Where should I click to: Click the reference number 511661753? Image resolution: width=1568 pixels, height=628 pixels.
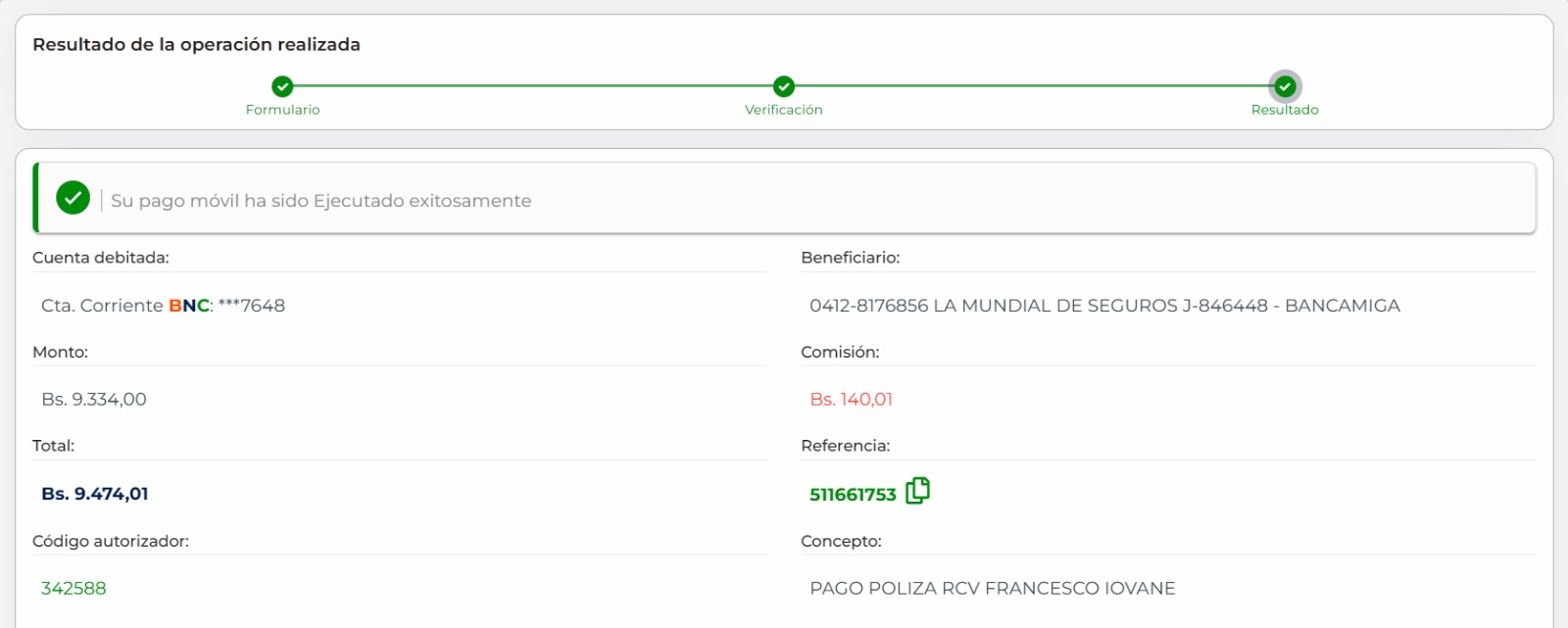[853, 495]
